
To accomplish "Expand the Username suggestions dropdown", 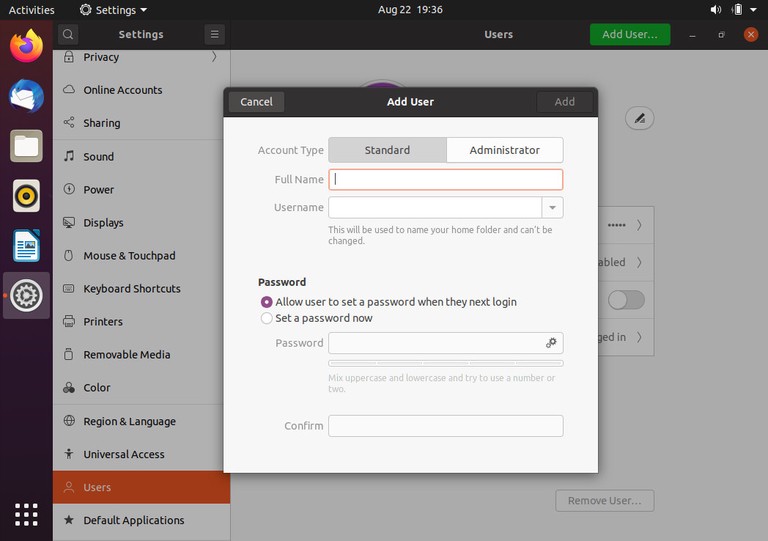I will tap(552, 208).
